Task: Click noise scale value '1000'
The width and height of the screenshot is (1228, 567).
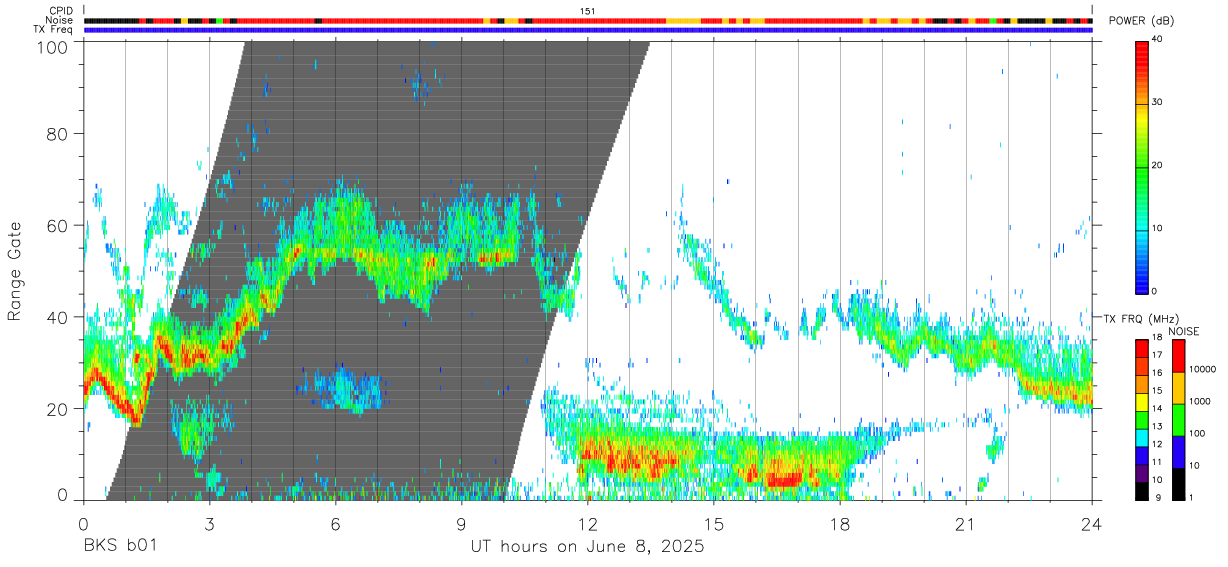Action: tap(1199, 401)
